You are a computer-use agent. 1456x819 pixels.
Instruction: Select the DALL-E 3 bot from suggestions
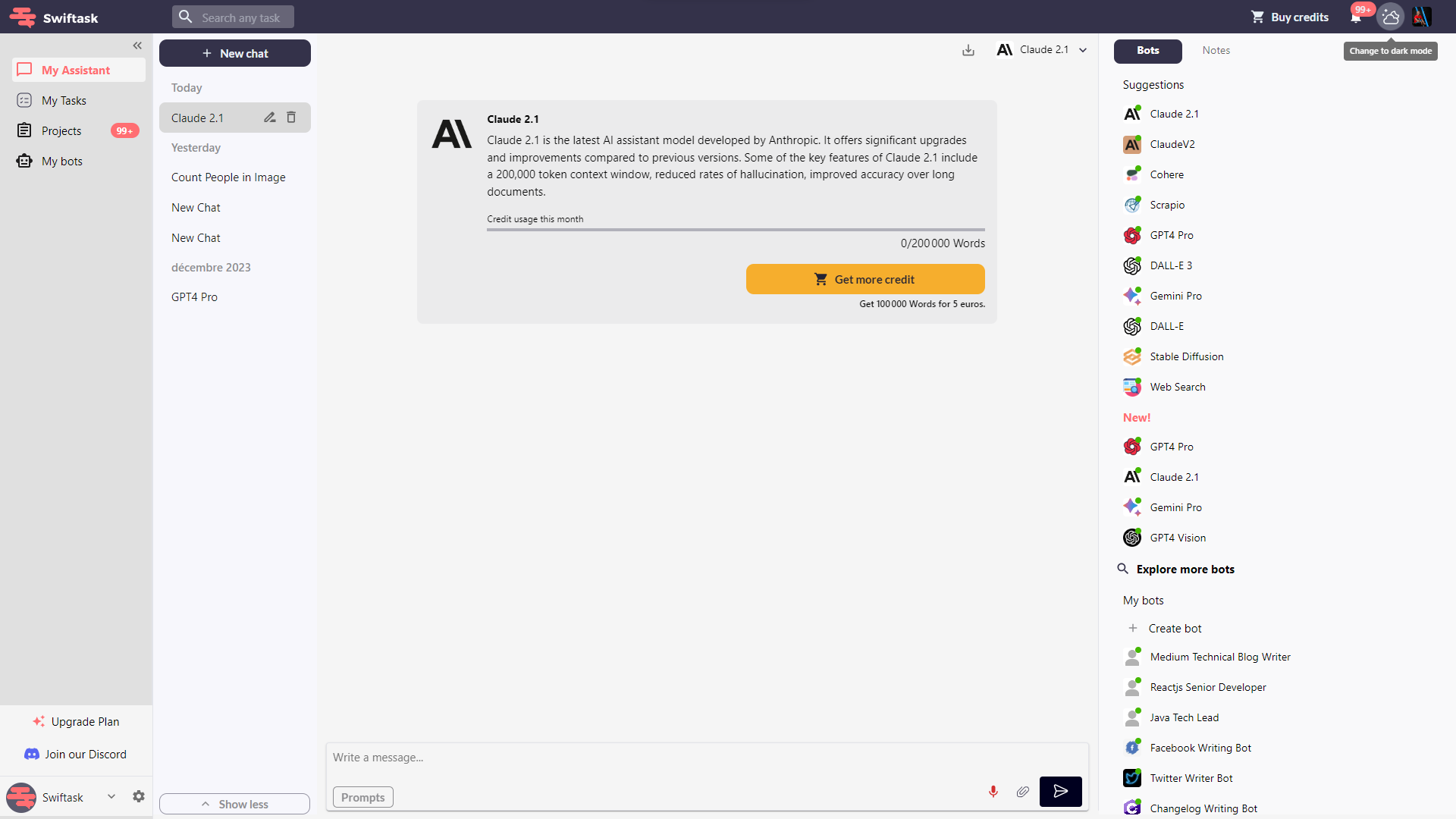coord(1170,265)
